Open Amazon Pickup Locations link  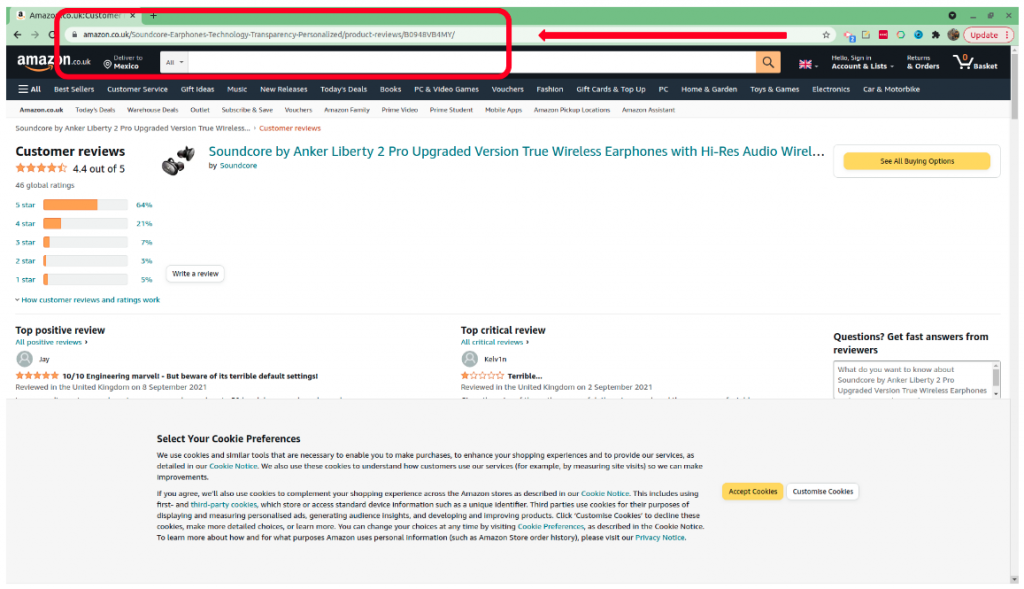click(x=571, y=110)
